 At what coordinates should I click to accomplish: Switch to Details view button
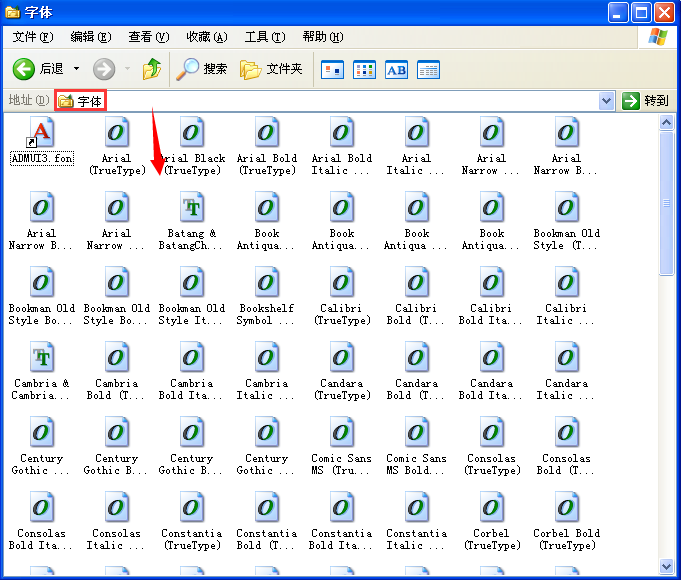tap(428, 70)
